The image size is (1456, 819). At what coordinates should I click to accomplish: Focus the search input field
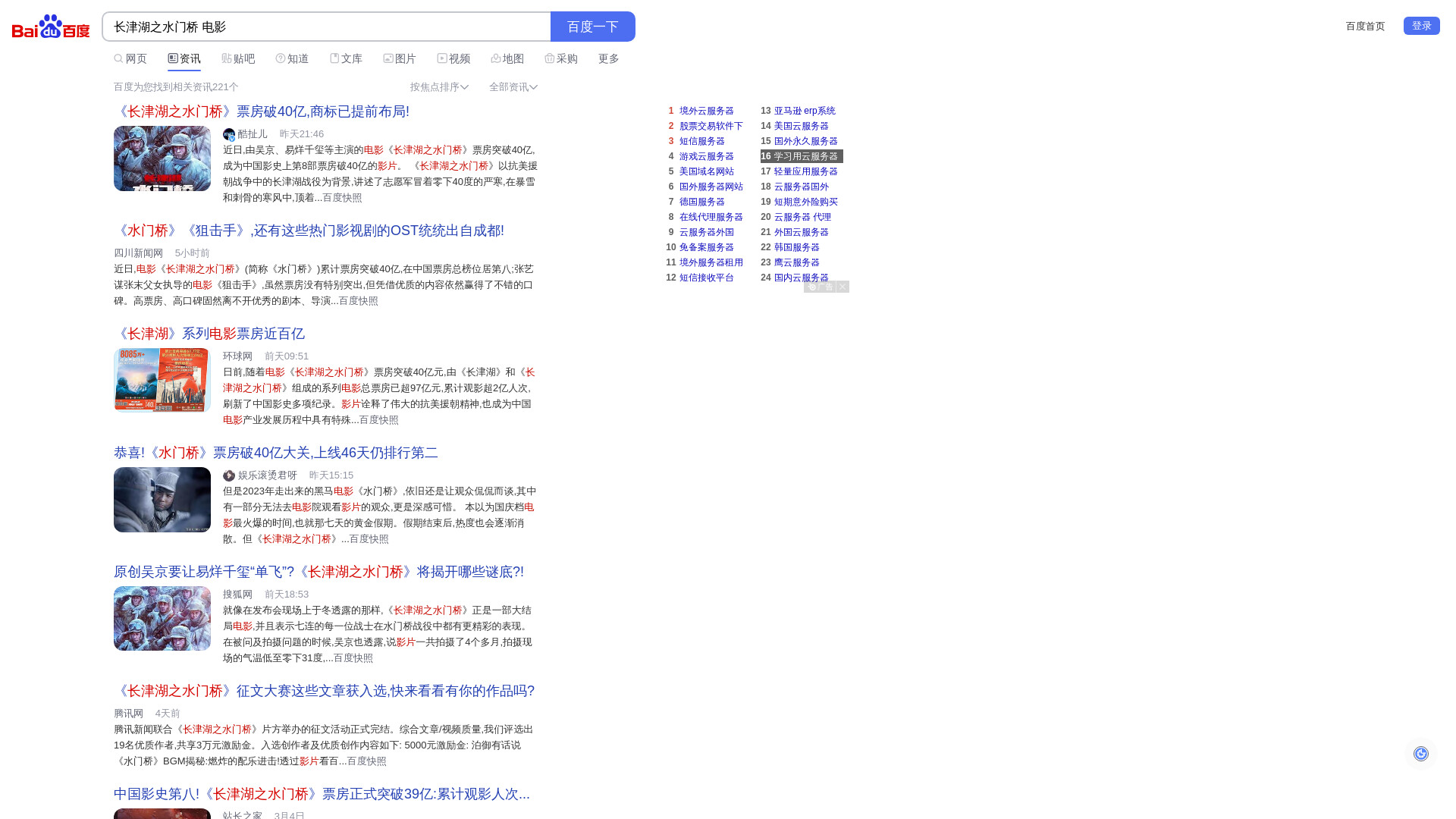pos(326,27)
